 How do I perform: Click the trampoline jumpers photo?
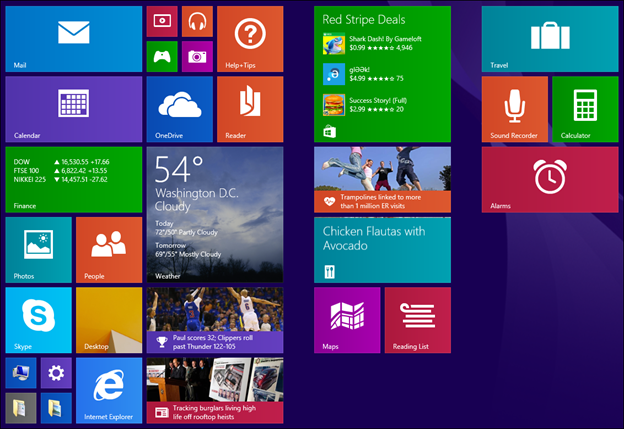click(x=382, y=169)
